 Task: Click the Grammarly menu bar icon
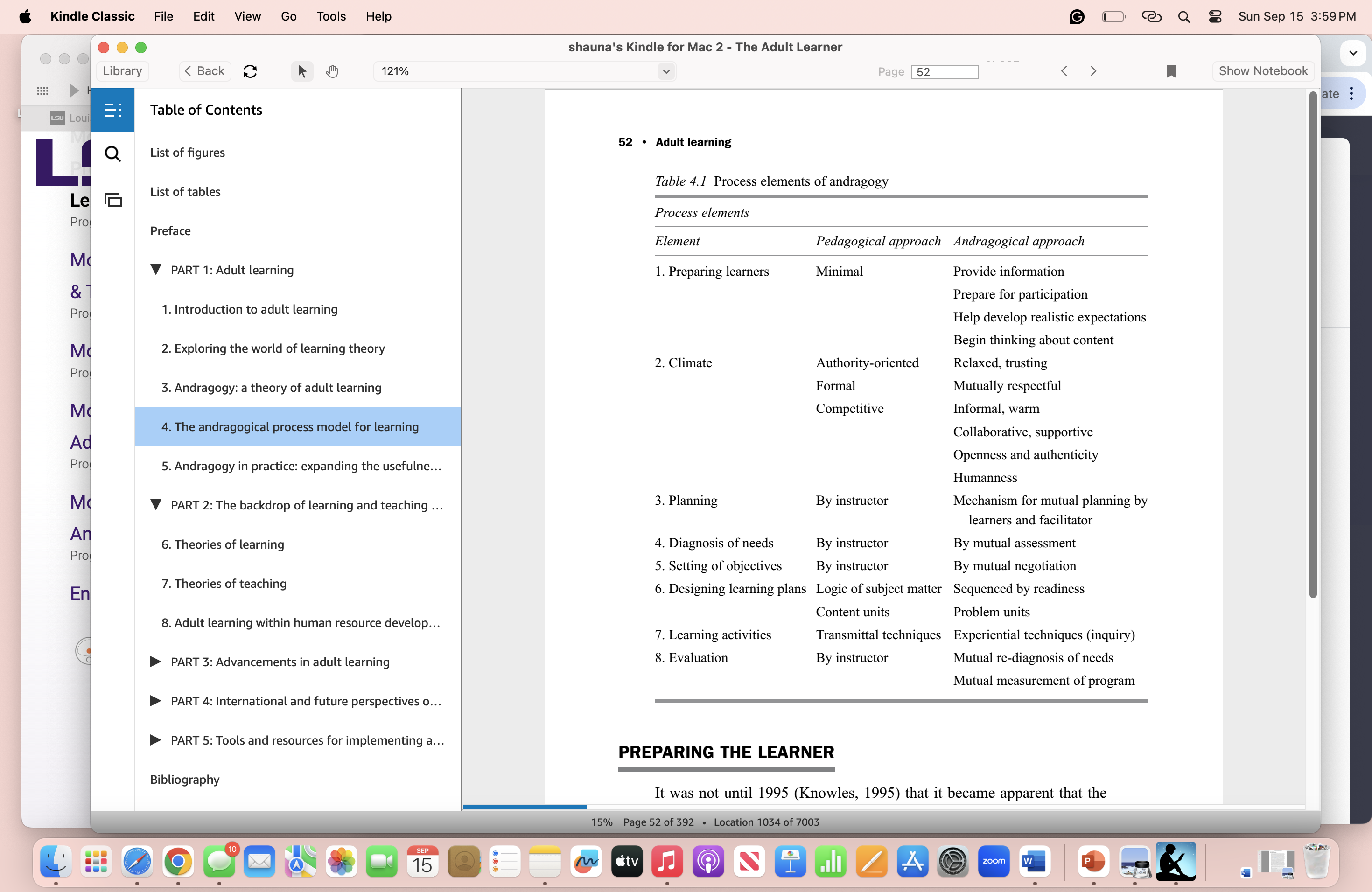pyautogui.click(x=1076, y=16)
